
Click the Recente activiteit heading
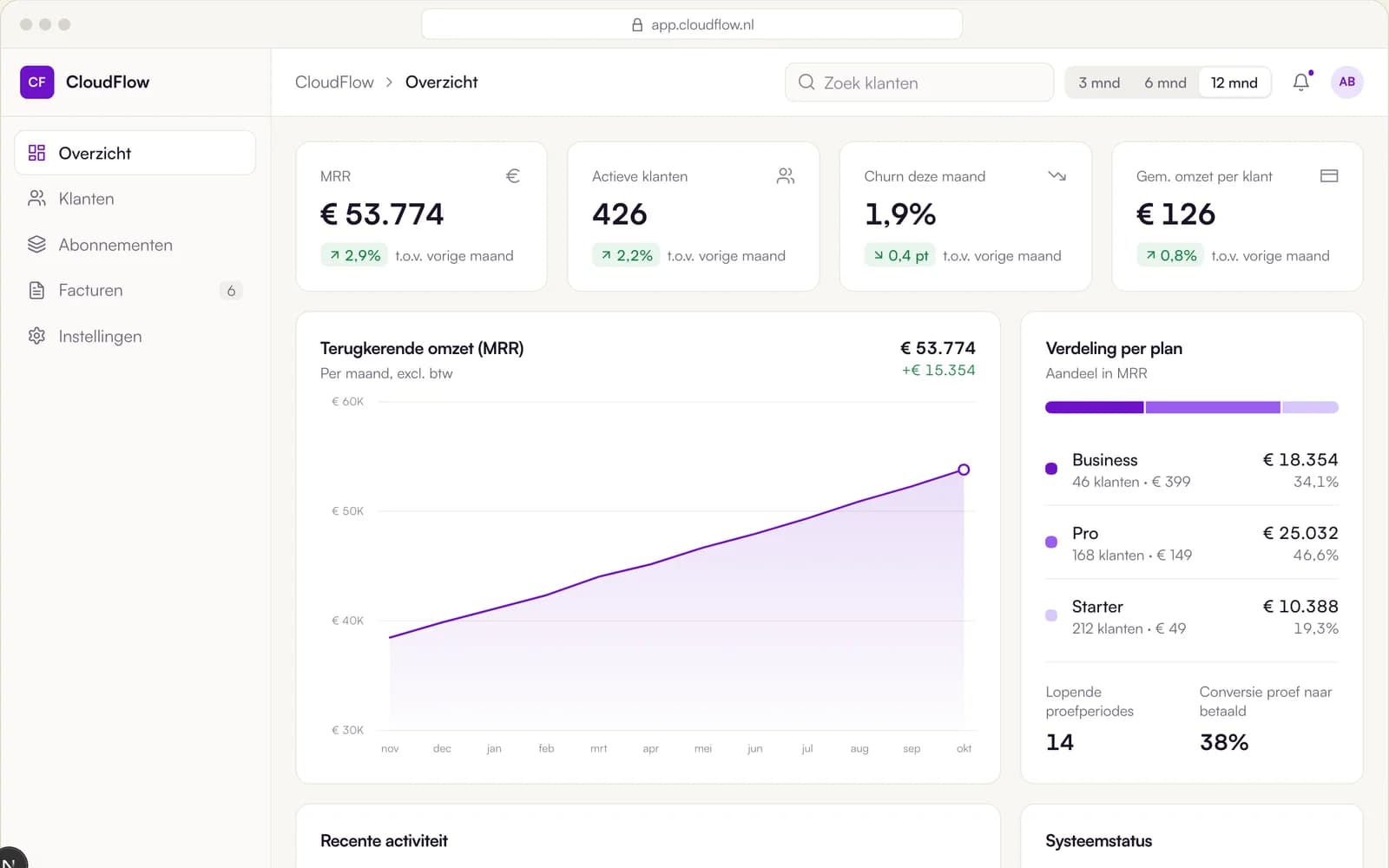[x=384, y=841]
